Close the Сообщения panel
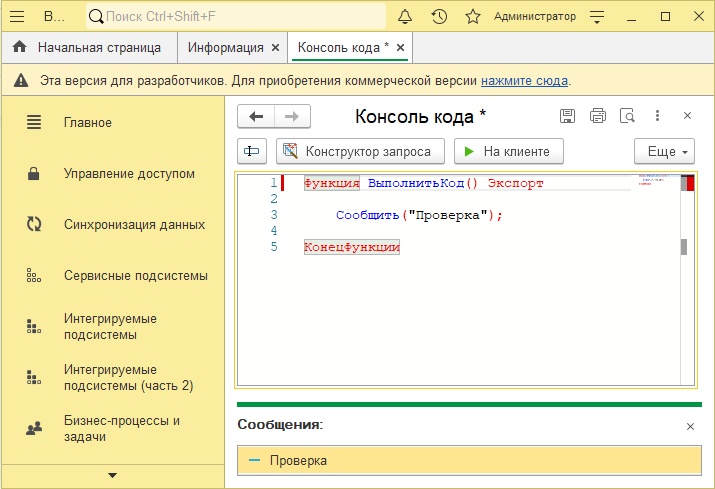The image size is (715, 489). (689, 426)
